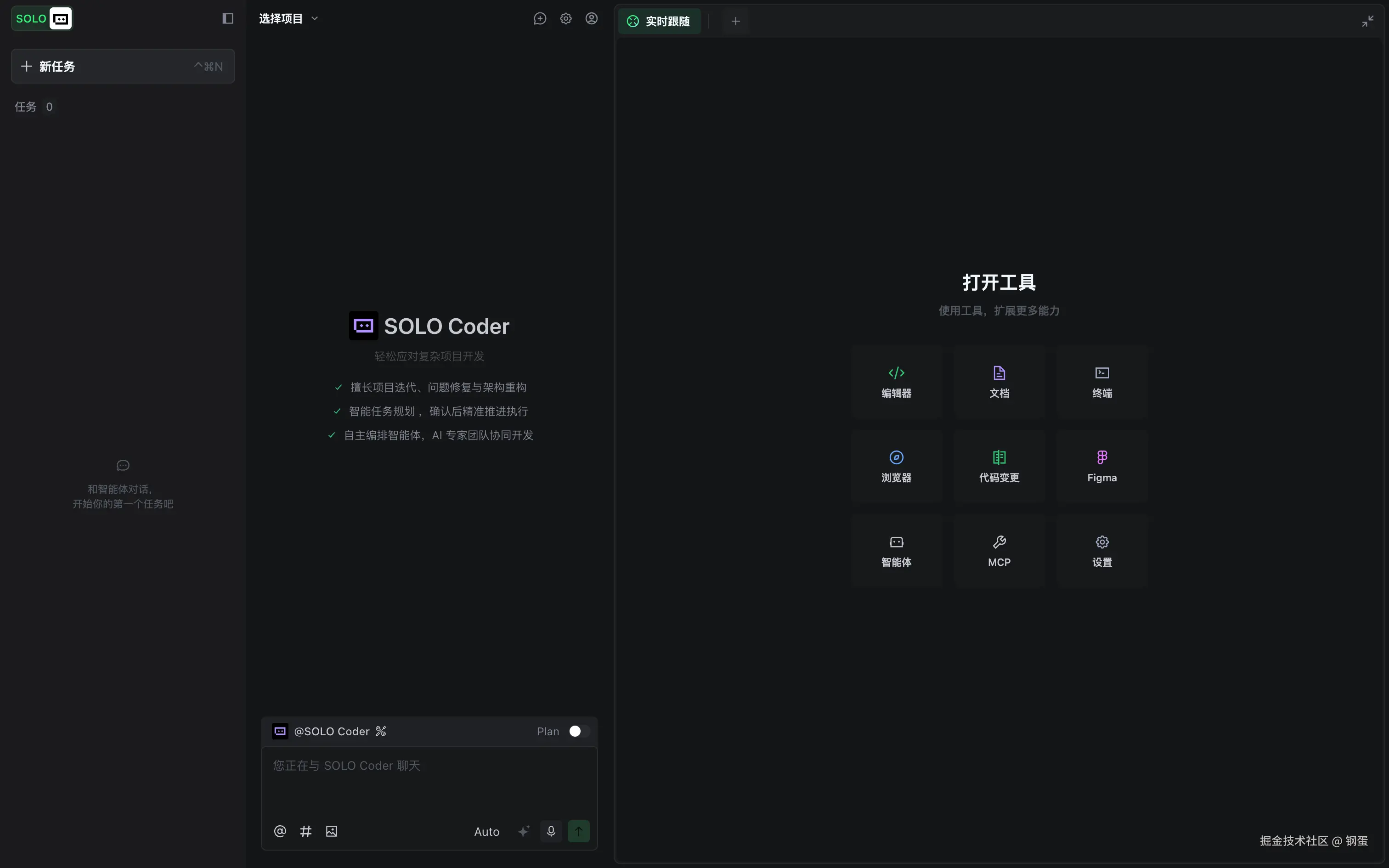Toggle the SOLO mode switch logo
Image resolution: width=1389 pixels, height=868 pixels.
point(42,19)
